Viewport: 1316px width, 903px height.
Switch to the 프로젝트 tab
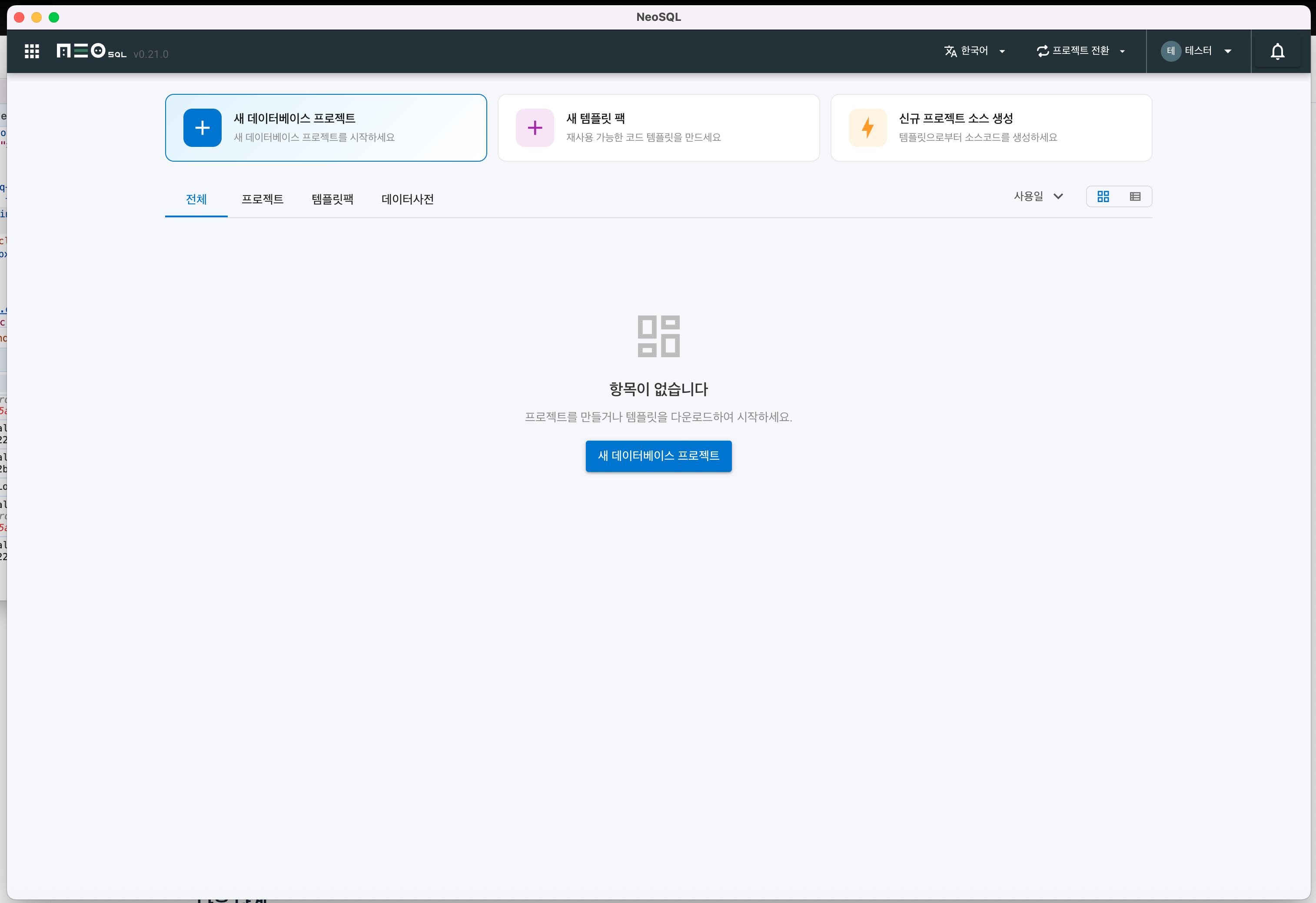262,199
